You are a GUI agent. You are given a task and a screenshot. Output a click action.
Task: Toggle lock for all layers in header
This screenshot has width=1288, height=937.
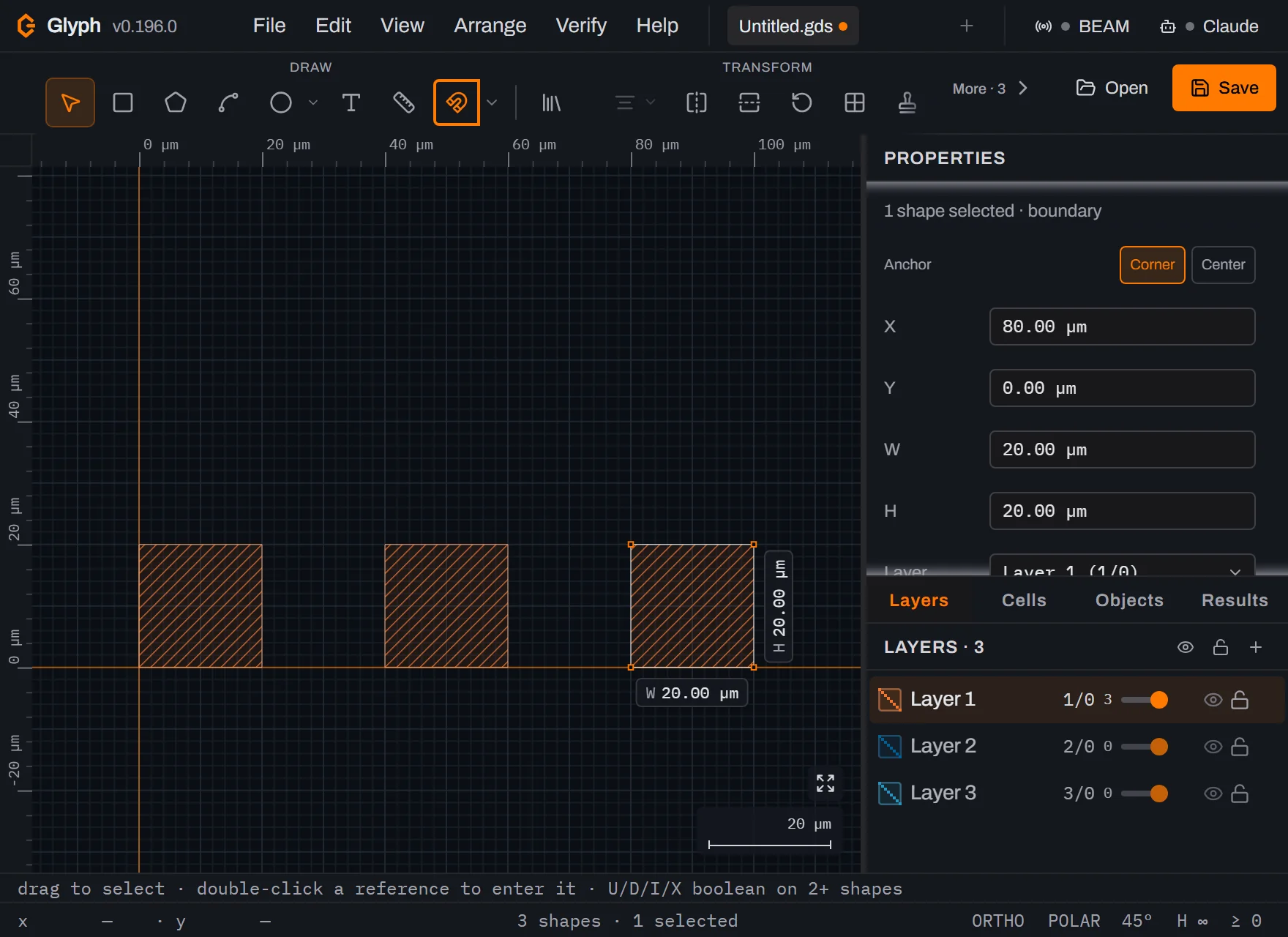(1221, 647)
